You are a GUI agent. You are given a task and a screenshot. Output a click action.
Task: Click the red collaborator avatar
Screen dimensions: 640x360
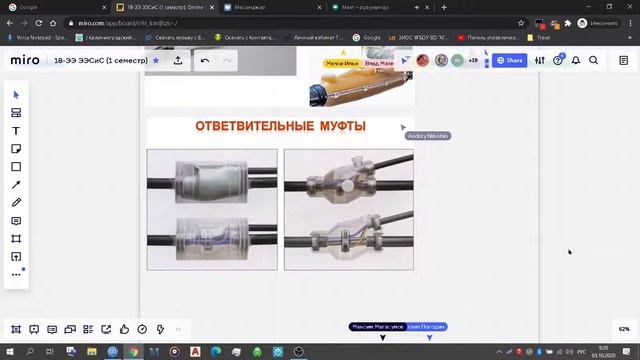tap(423, 60)
